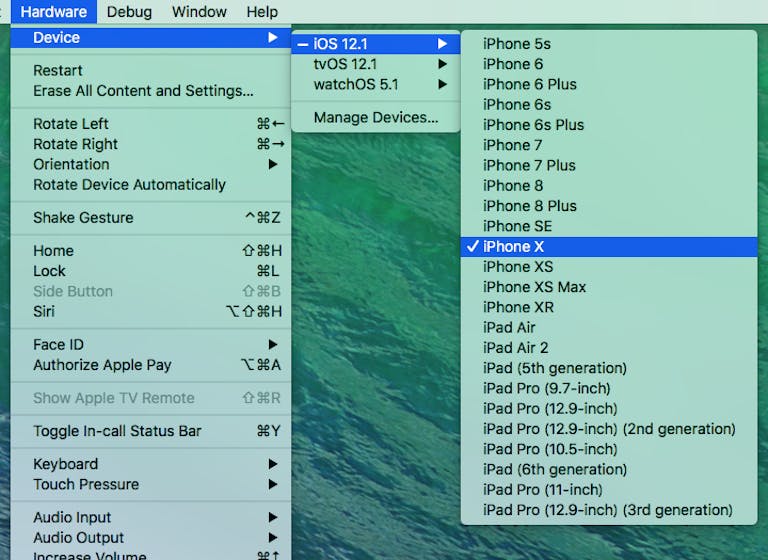Image resolution: width=768 pixels, height=560 pixels.
Task: Expand the Face ID submenu
Action: [151, 345]
